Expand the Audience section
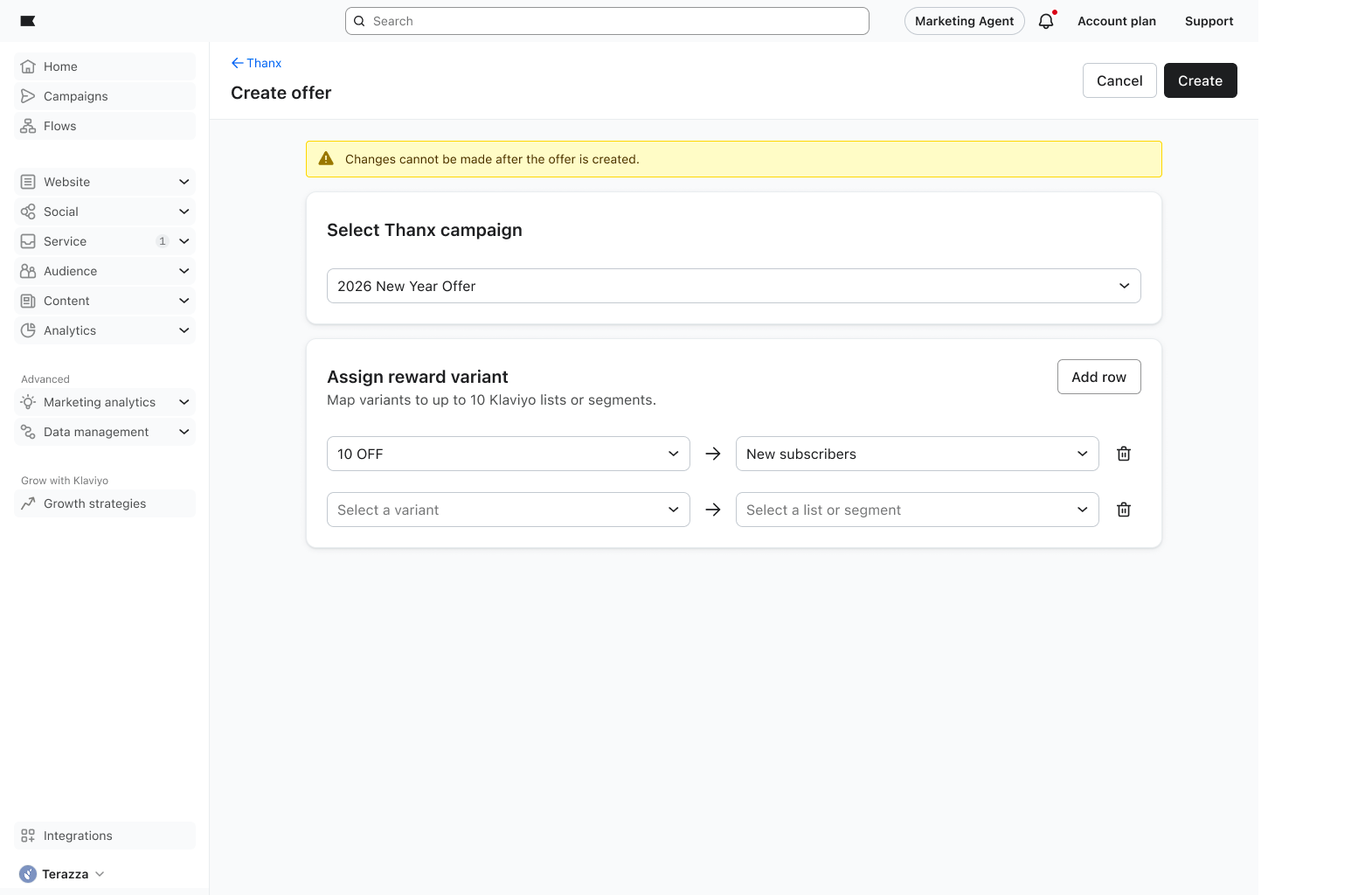 (x=105, y=271)
